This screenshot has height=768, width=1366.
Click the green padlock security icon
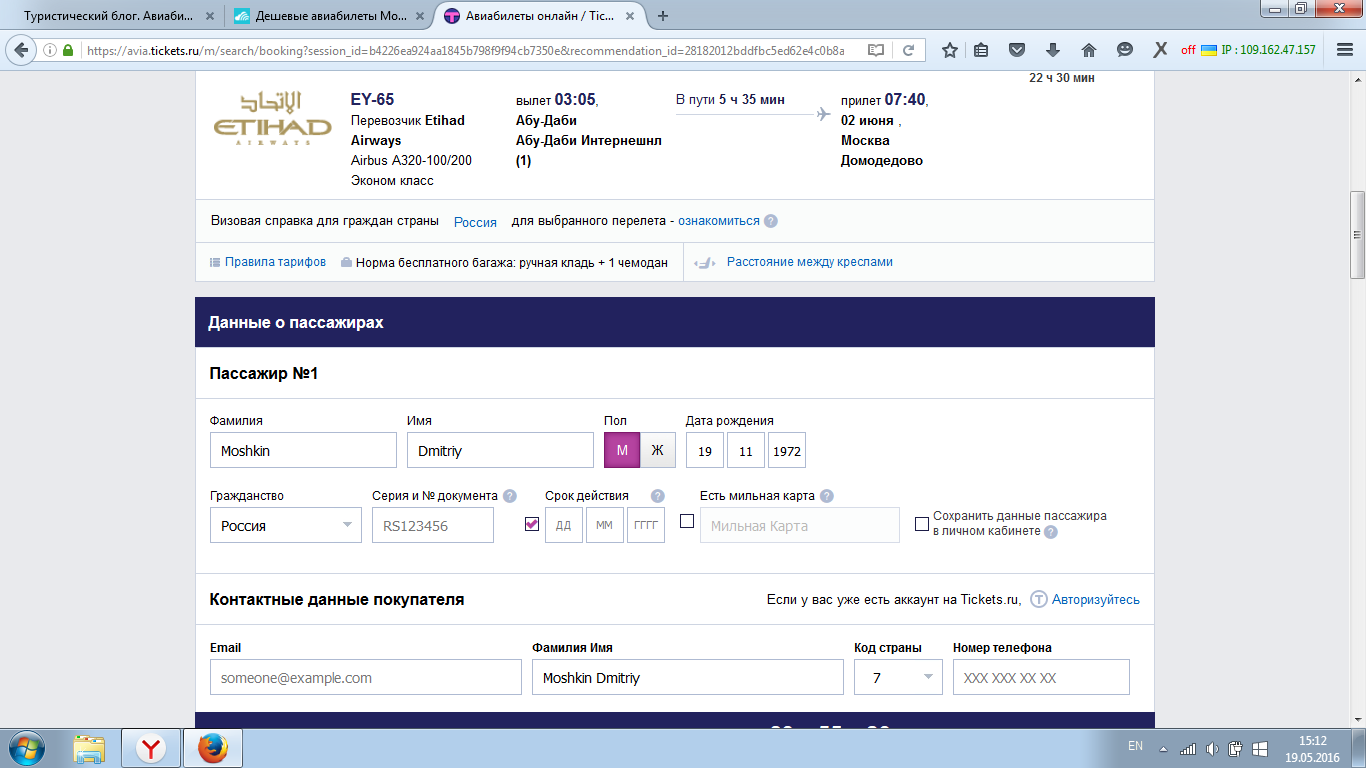(x=68, y=50)
